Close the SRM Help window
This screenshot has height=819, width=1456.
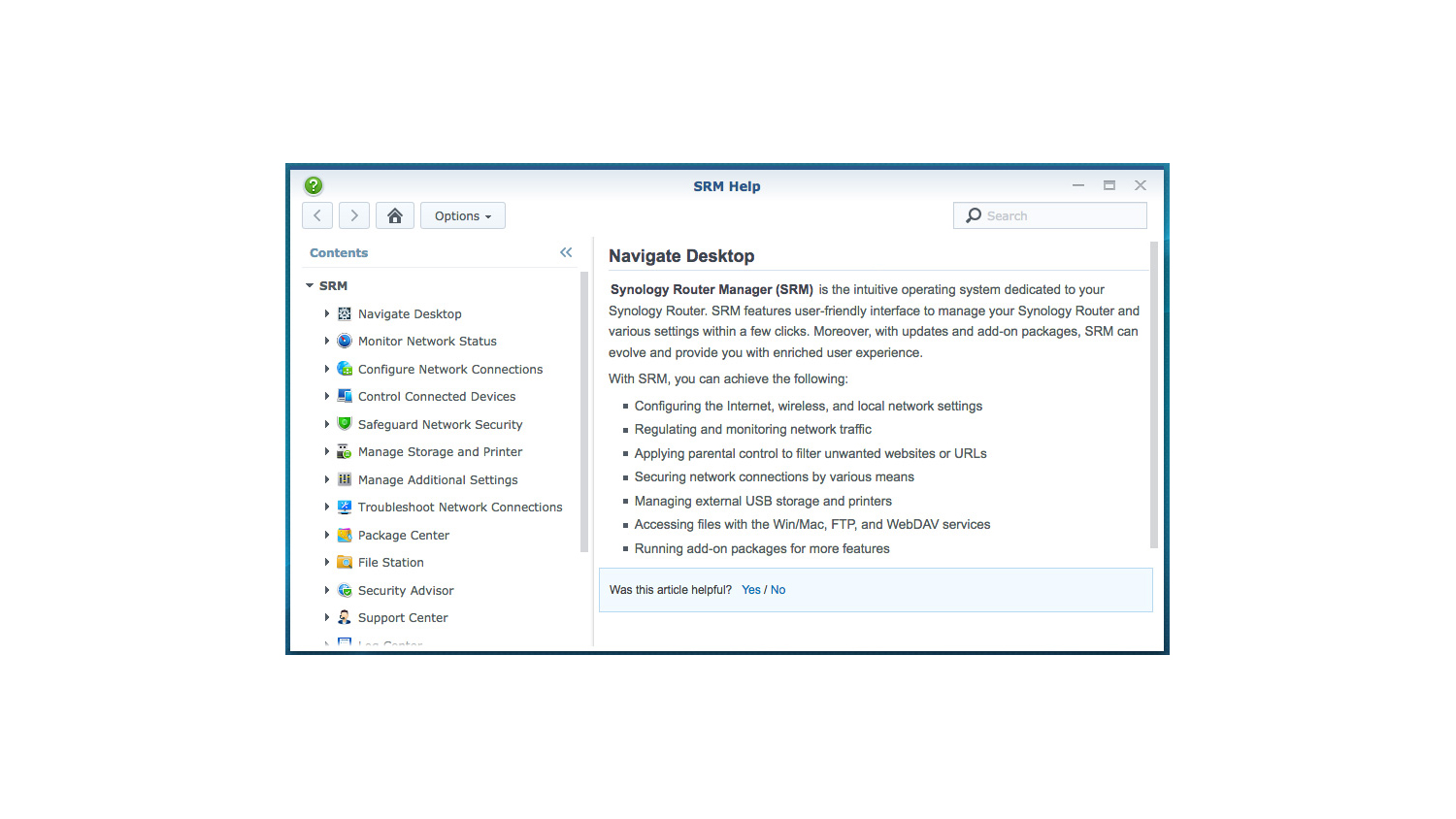click(x=1141, y=185)
